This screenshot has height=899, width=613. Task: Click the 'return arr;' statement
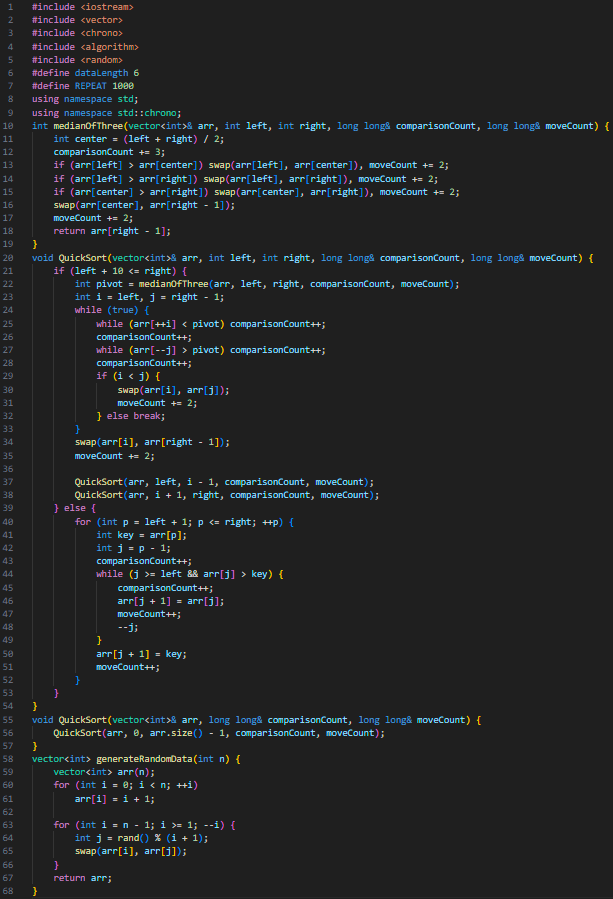click(83, 878)
